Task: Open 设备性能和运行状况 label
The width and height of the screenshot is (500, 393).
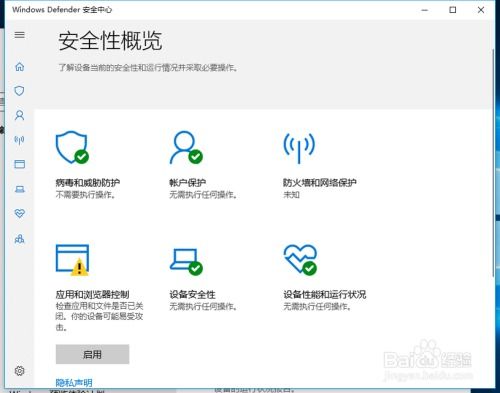Action: click(x=325, y=294)
